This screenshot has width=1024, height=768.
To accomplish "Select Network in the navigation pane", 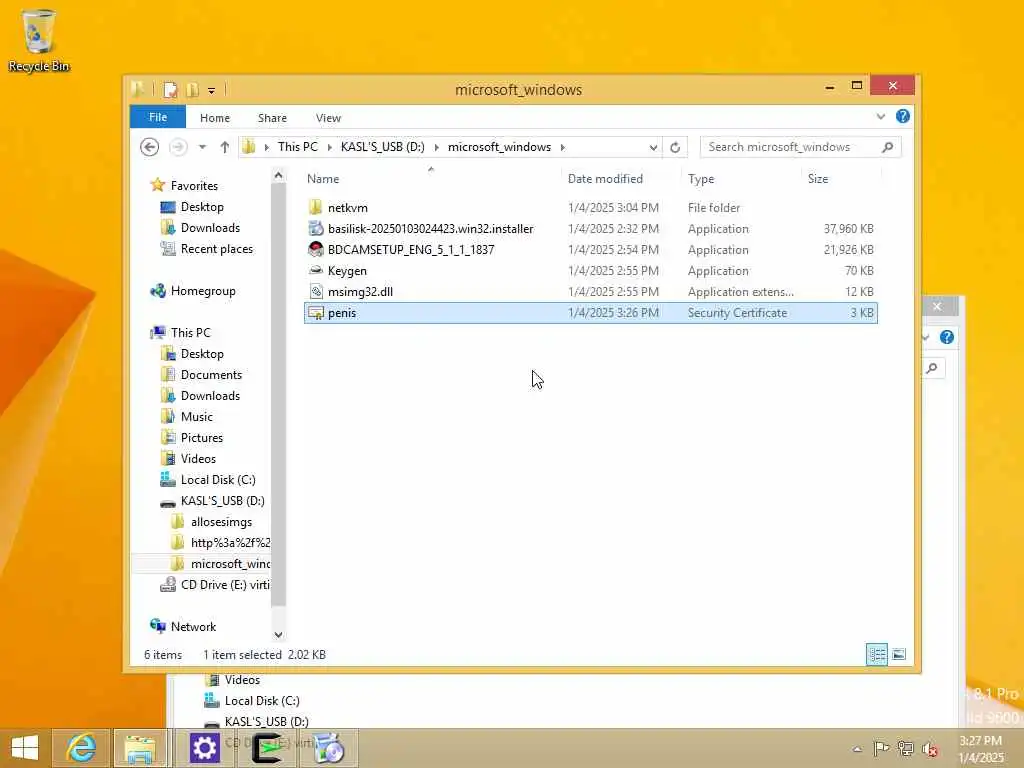I will (x=193, y=626).
